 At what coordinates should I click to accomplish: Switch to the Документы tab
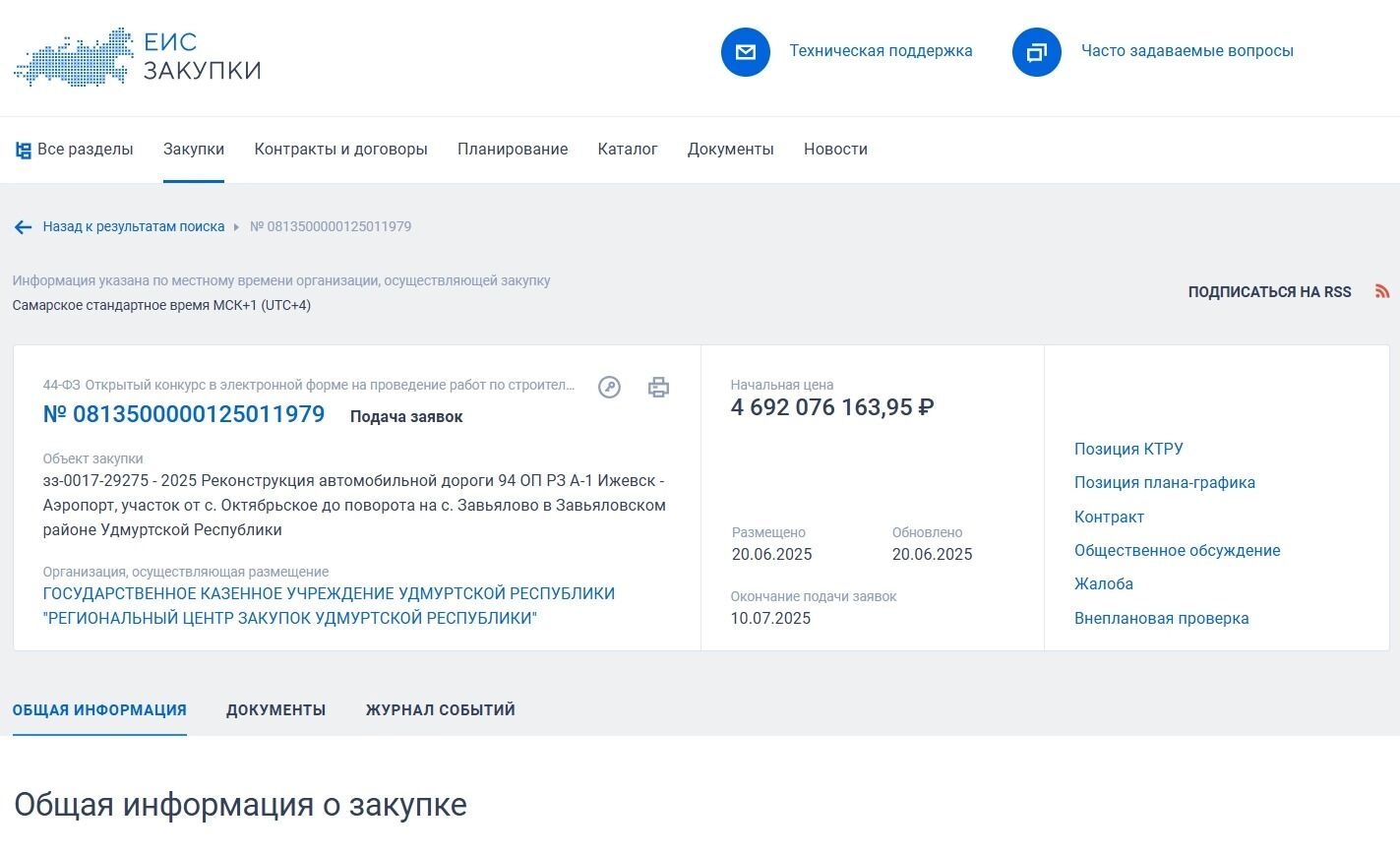[275, 710]
